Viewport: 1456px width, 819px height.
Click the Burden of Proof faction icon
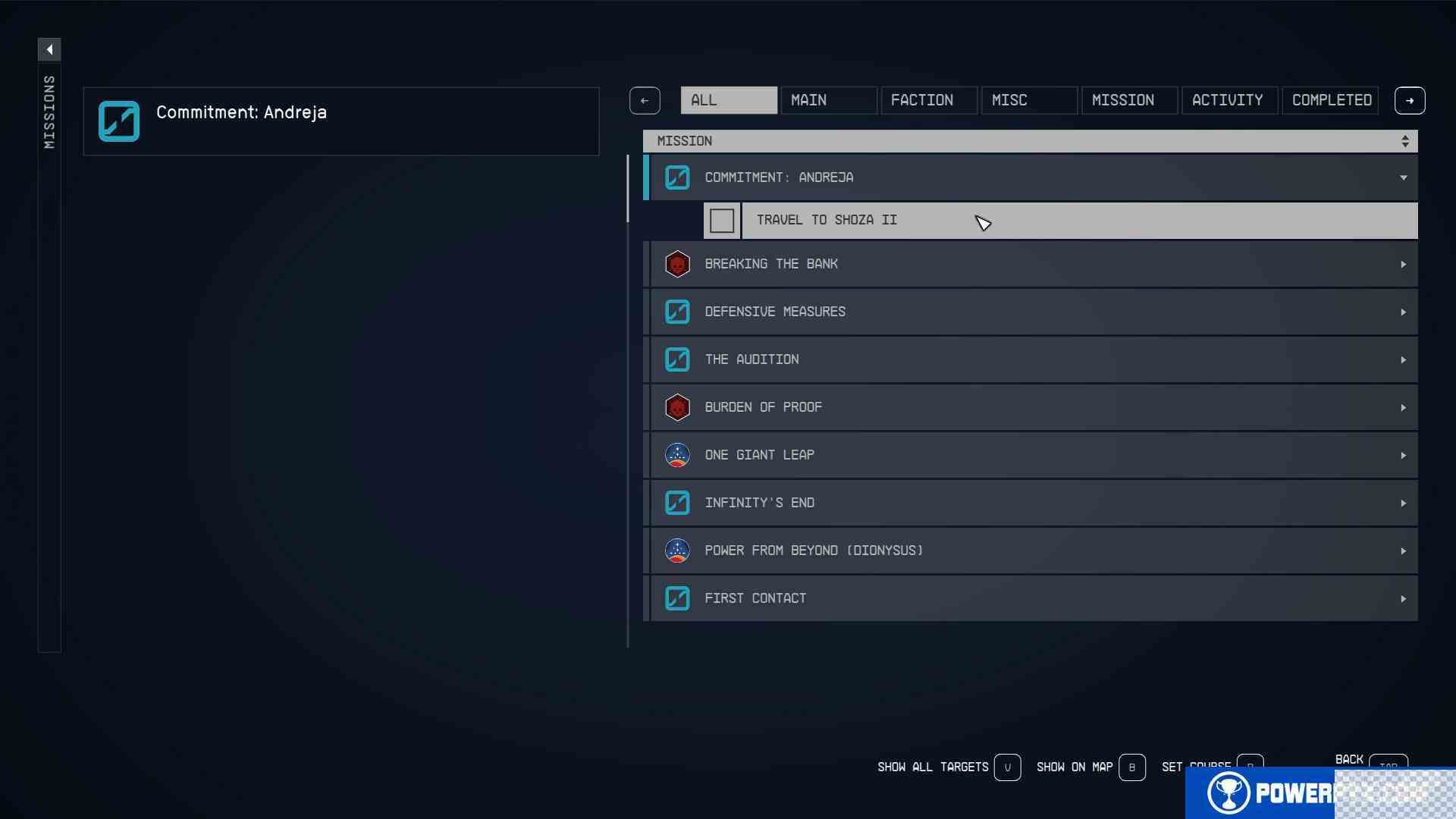[x=677, y=407]
